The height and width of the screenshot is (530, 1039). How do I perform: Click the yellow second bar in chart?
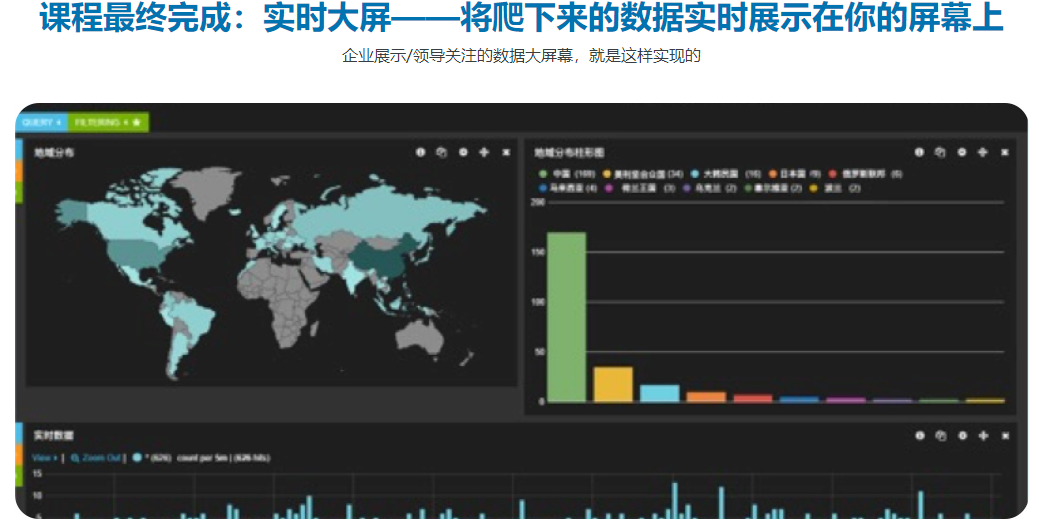(x=613, y=384)
